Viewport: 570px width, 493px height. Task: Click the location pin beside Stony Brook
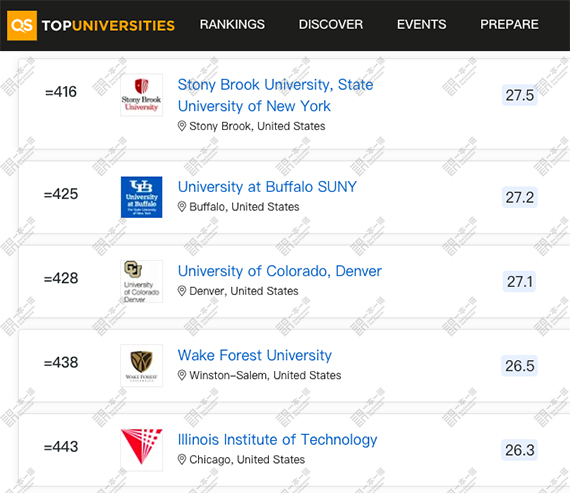[x=182, y=126]
